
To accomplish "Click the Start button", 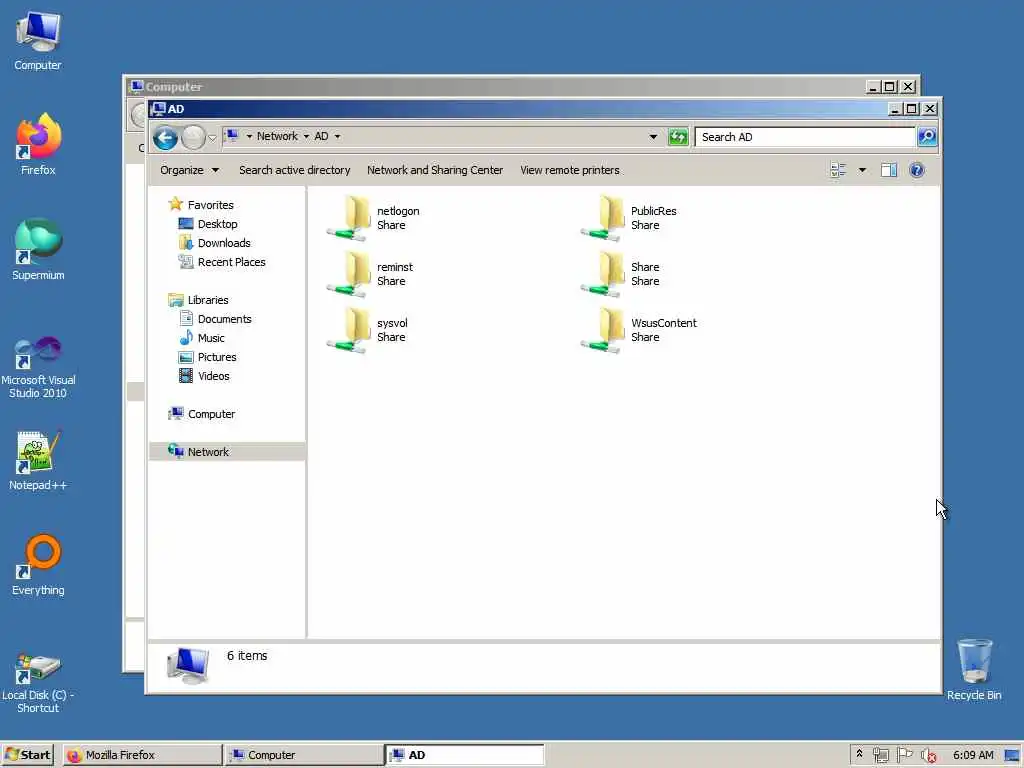I will click(x=27, y=755).
